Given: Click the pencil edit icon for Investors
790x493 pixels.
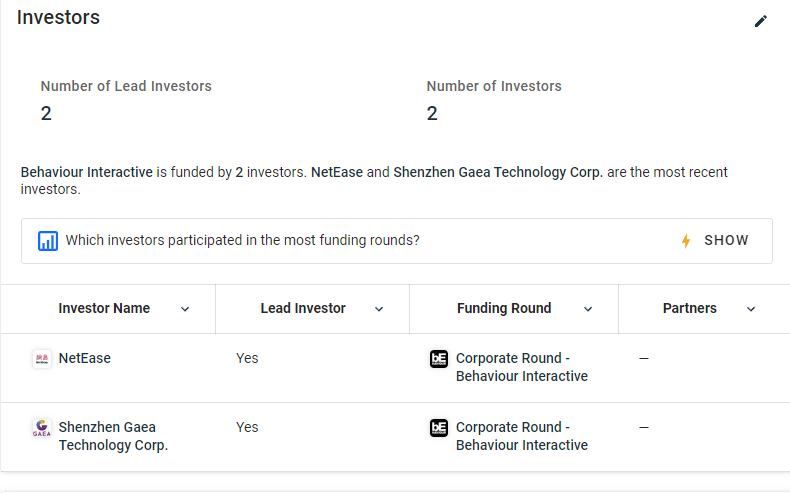Looking at the screenshot, I should coord(761,21).
